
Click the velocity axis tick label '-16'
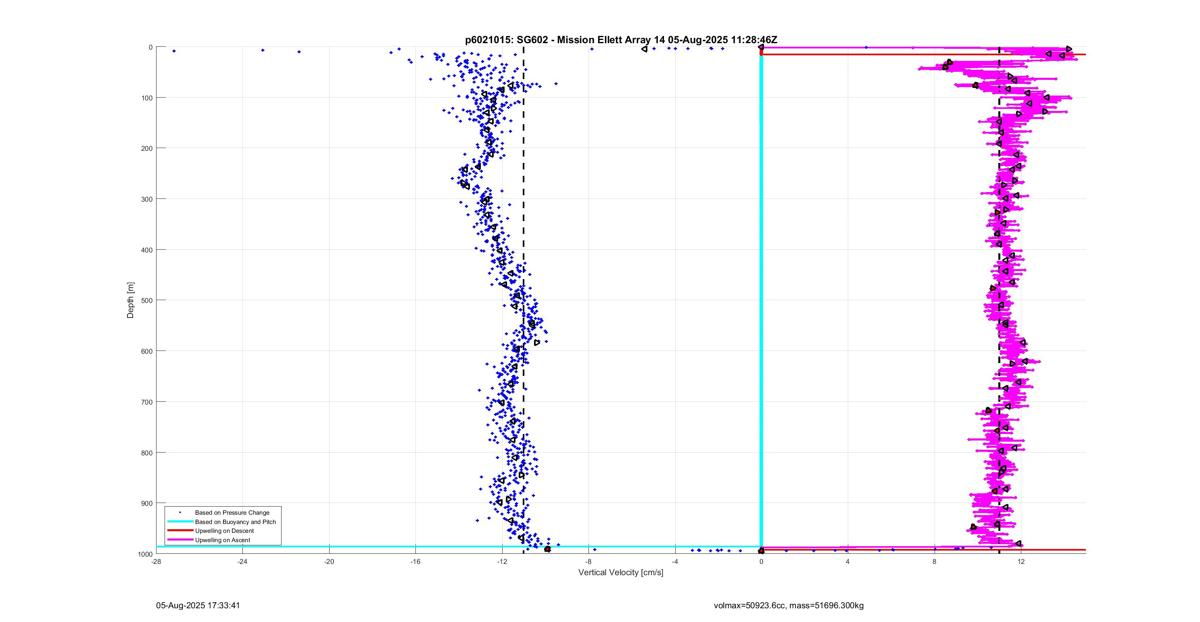click(415, 562)
